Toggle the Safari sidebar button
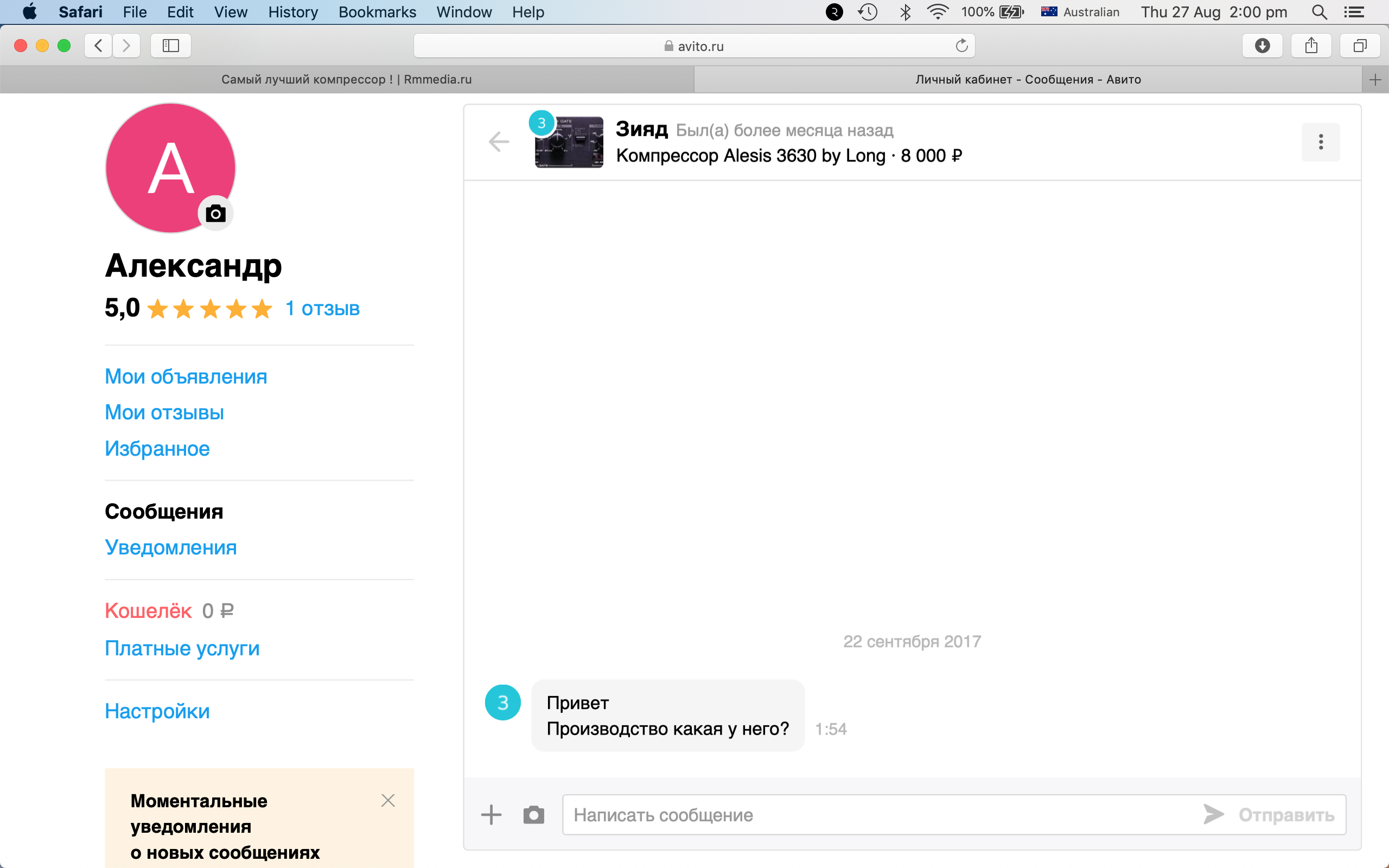This screenshot has width=1389, height=868. 171,46
